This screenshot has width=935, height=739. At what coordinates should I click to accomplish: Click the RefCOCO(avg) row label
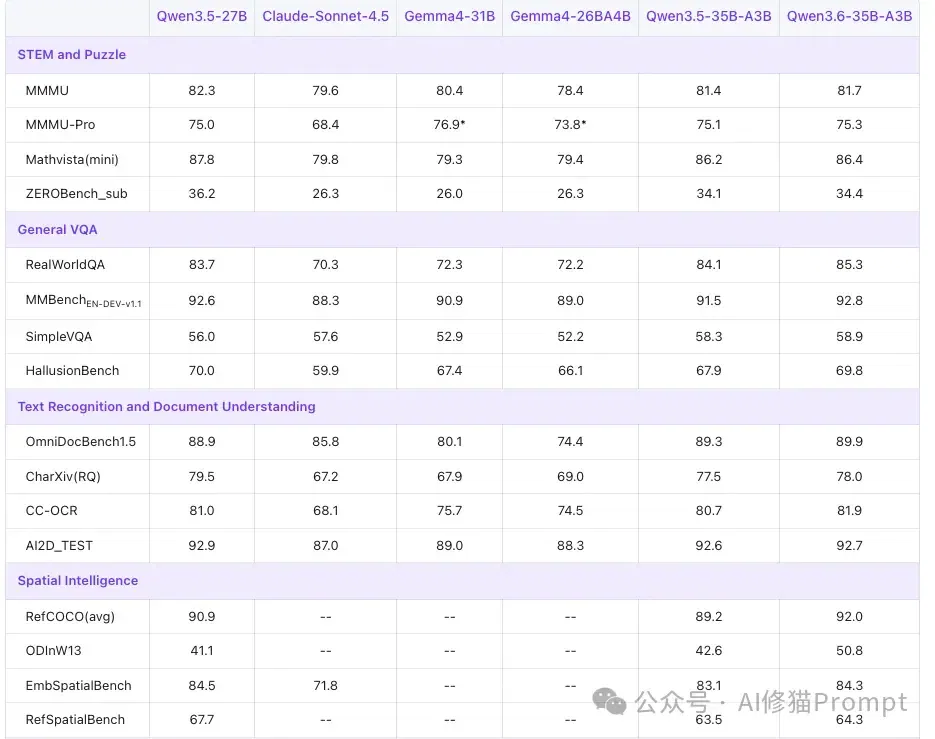pos(70,617)
